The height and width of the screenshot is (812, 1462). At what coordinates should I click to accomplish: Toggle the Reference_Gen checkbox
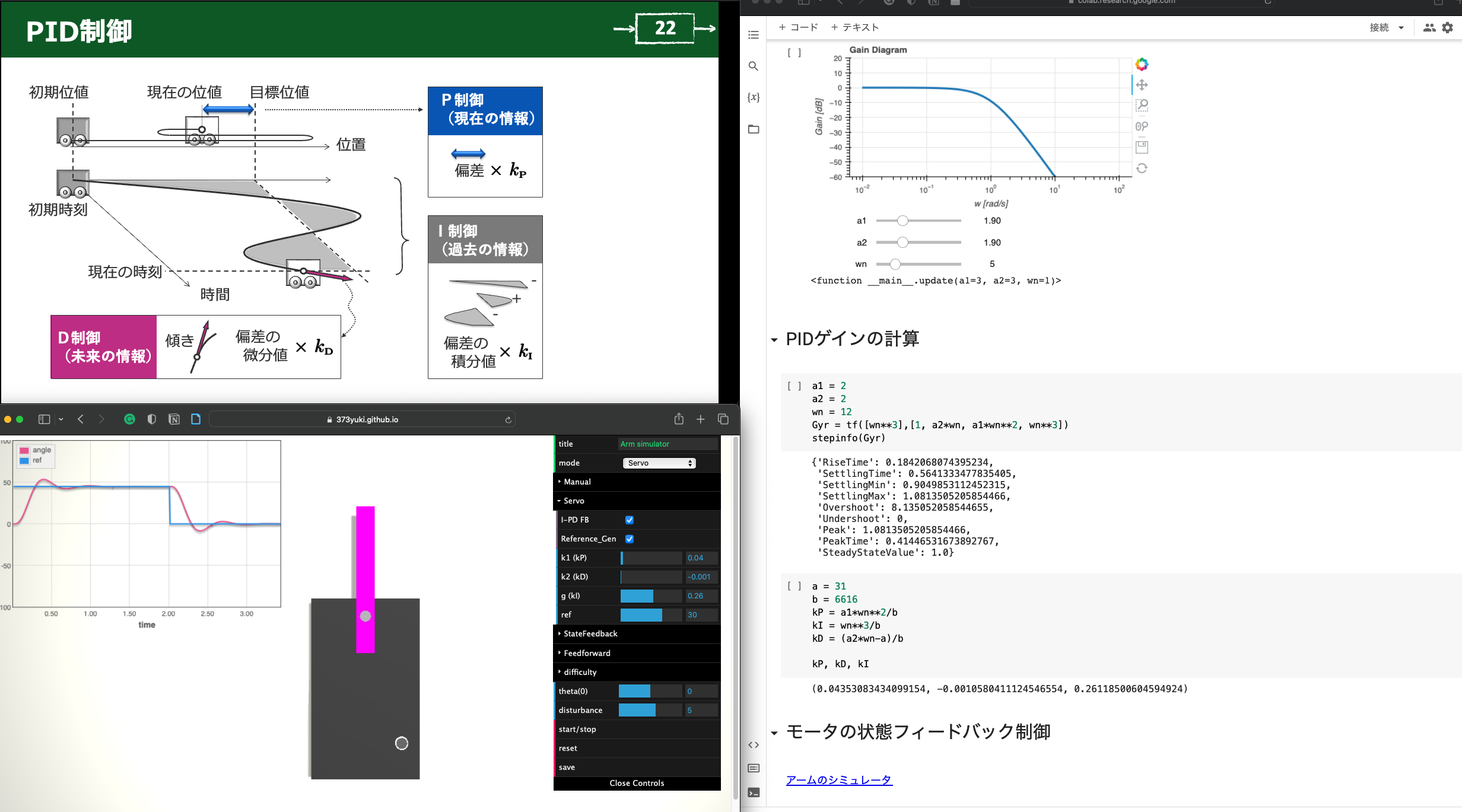[630, 539]
